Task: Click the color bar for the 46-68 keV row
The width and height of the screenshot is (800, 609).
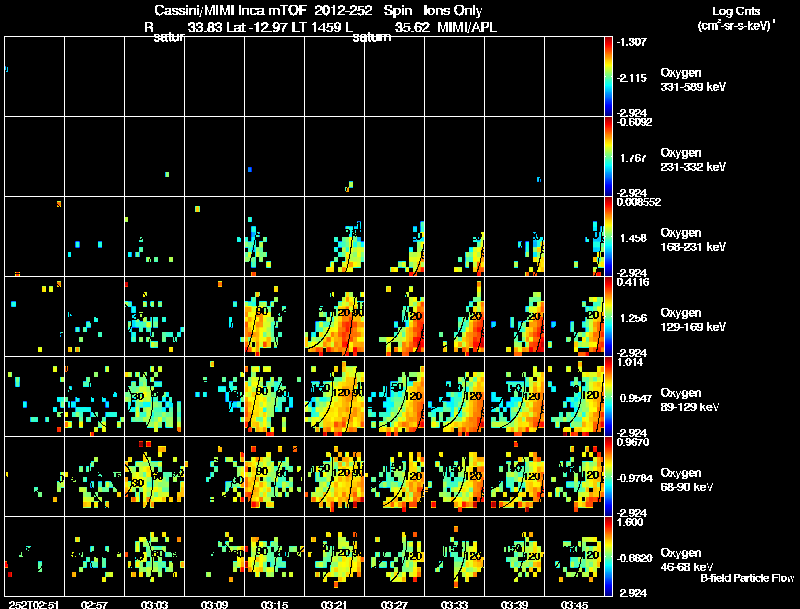Action: click(608, 557)
